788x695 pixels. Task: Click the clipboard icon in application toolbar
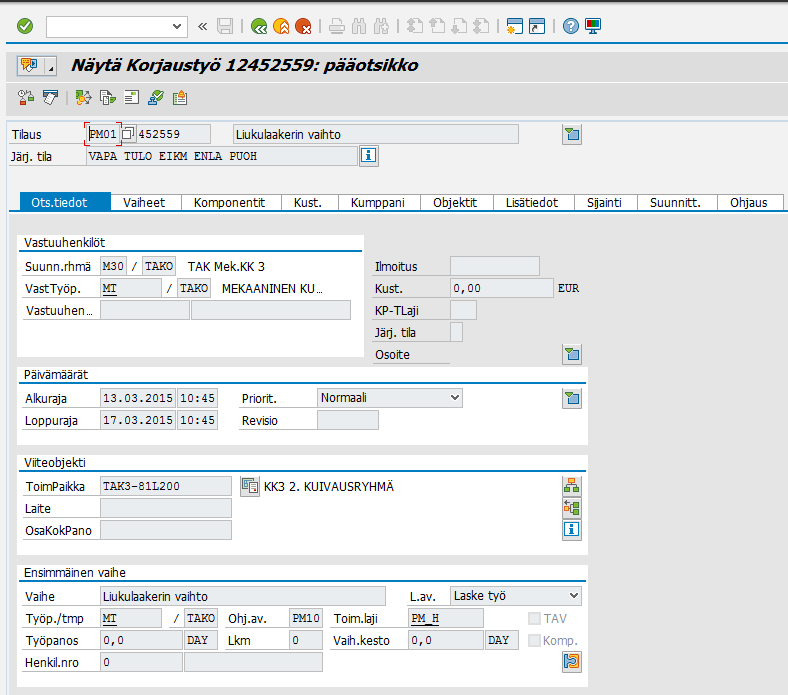pyautogui.click(x=179, y=97)
